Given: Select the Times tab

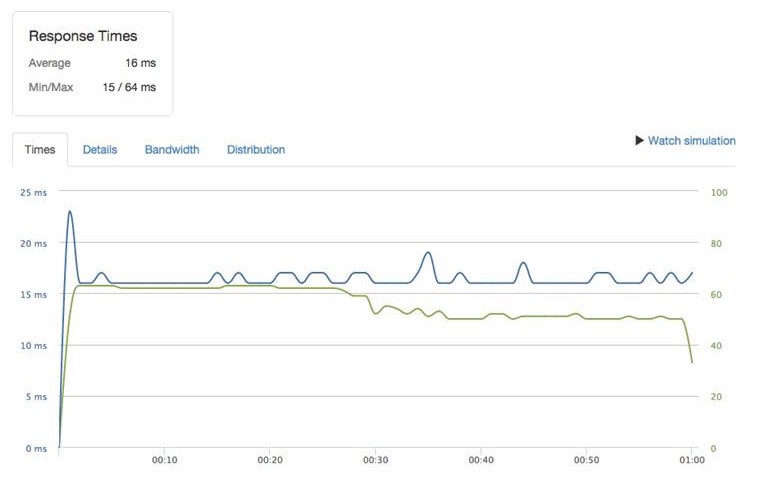Looking at the screenshot, I should 40,150.
